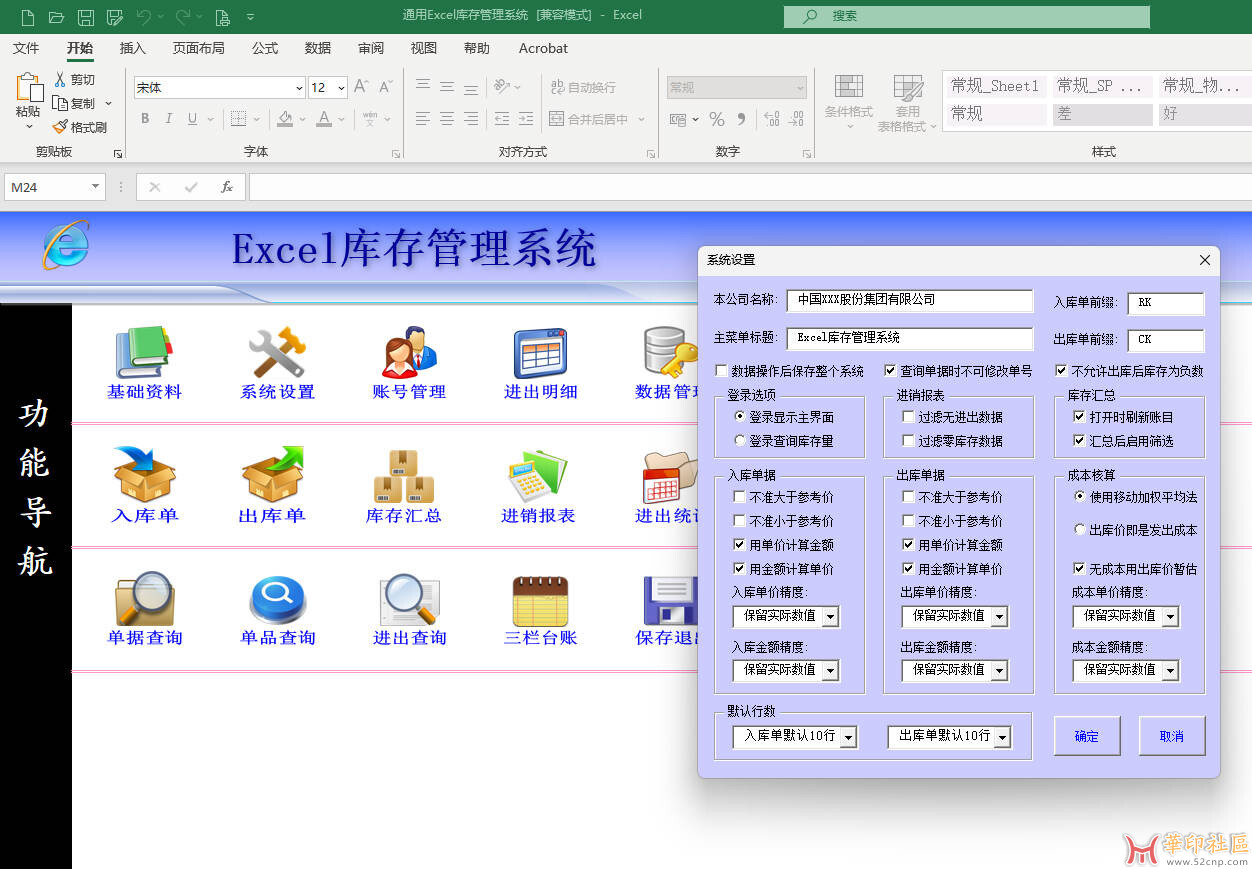Click the new file icon in title bar
The width and height of the screenshot is (1252, 869).
[x=28, y=17]
